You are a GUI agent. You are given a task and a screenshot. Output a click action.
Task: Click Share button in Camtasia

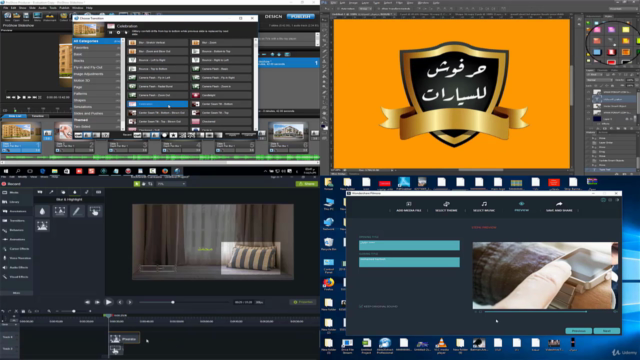(307, 184)
